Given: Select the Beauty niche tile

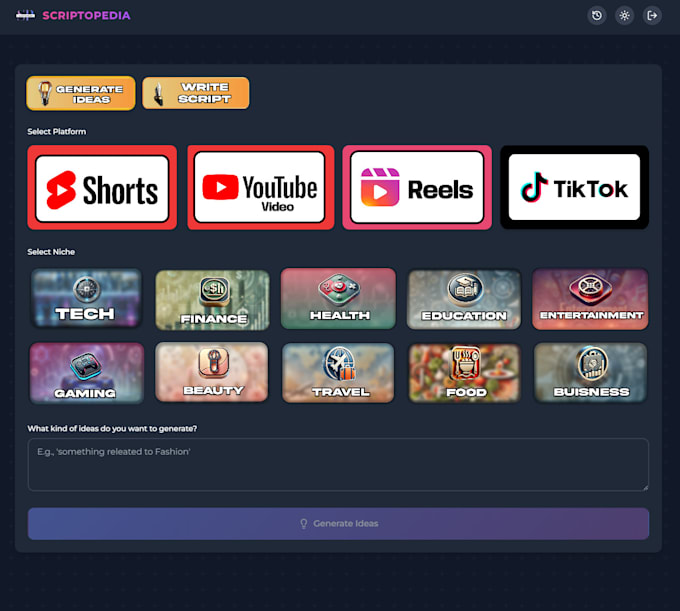Looking at the screenshot, I should click(x=212, y=372).
